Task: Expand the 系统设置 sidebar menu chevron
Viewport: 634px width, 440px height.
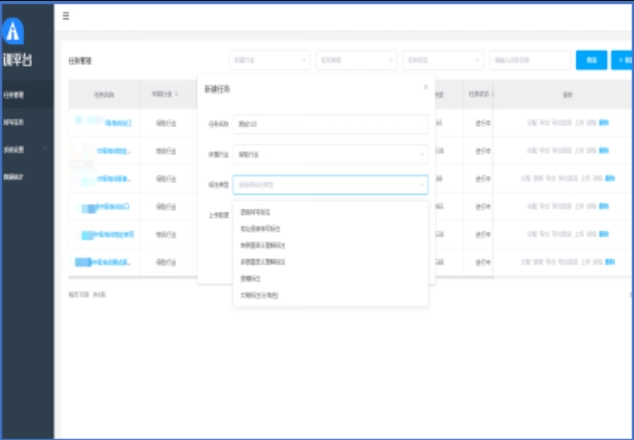Action: click(x=45, y=149)
